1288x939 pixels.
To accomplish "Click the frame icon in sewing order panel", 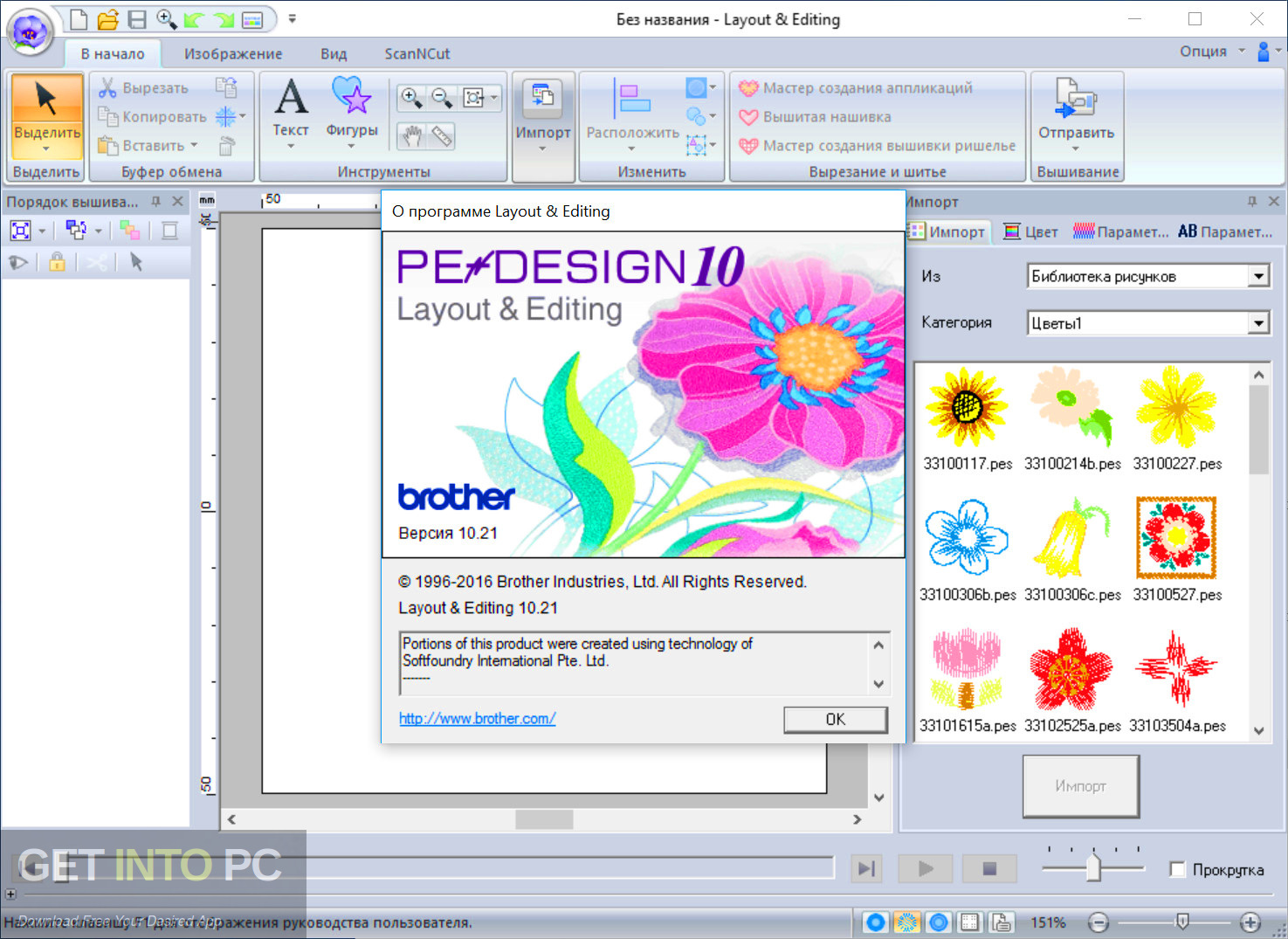I will [x=169, y=230].
